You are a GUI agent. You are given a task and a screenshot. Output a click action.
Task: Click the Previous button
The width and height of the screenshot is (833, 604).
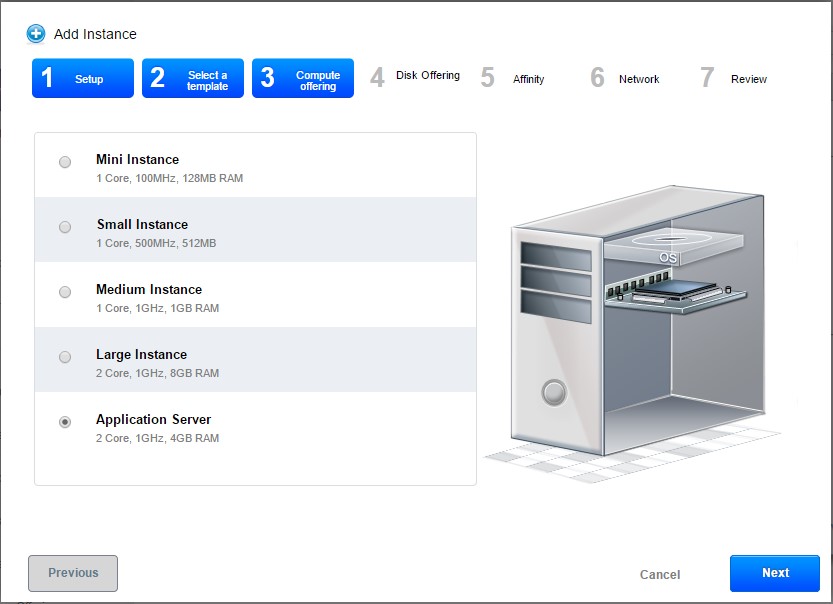coord(73,573)
